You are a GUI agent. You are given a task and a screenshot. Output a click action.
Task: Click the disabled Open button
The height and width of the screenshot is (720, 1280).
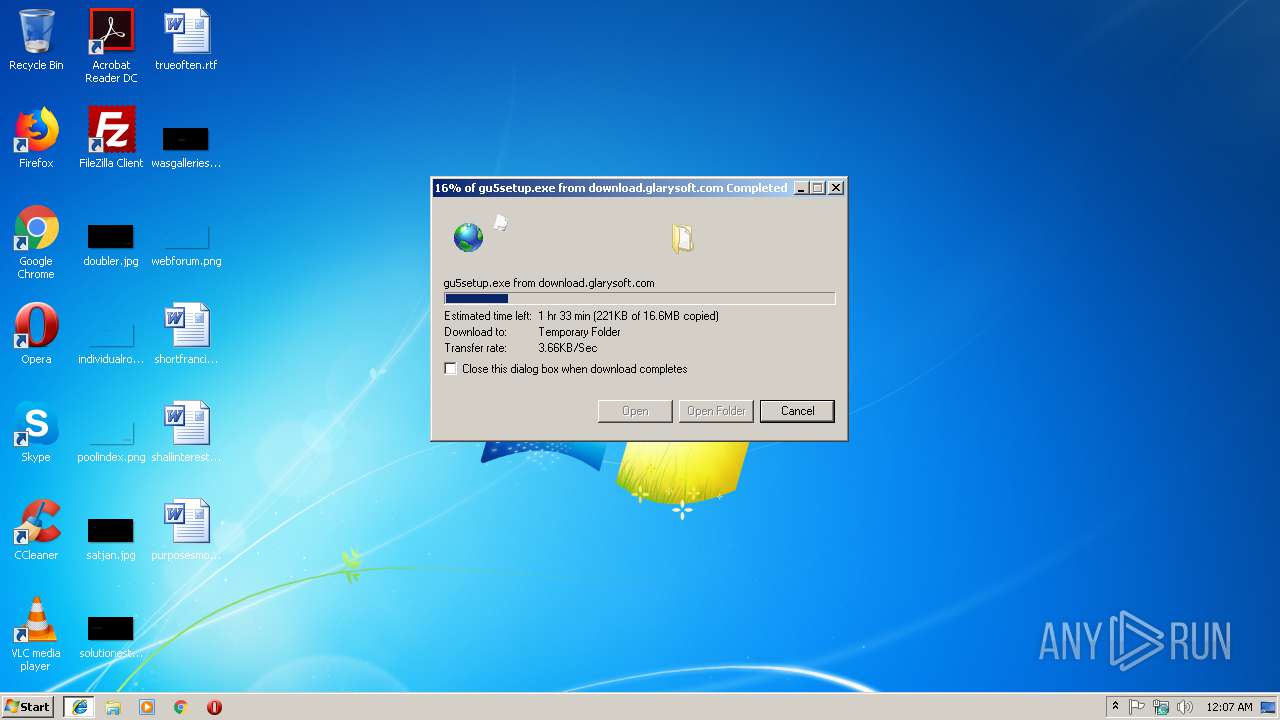[x=635, y=411]
